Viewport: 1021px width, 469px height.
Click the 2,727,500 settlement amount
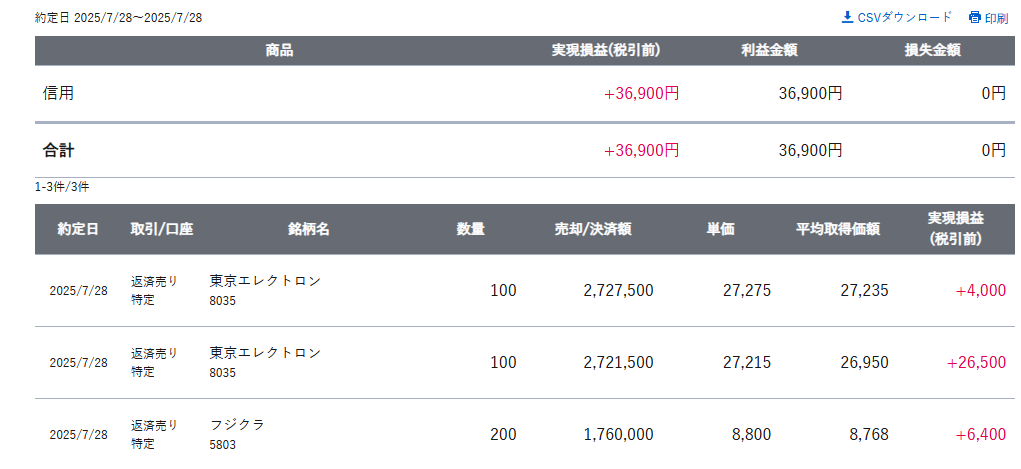[619, 291]
